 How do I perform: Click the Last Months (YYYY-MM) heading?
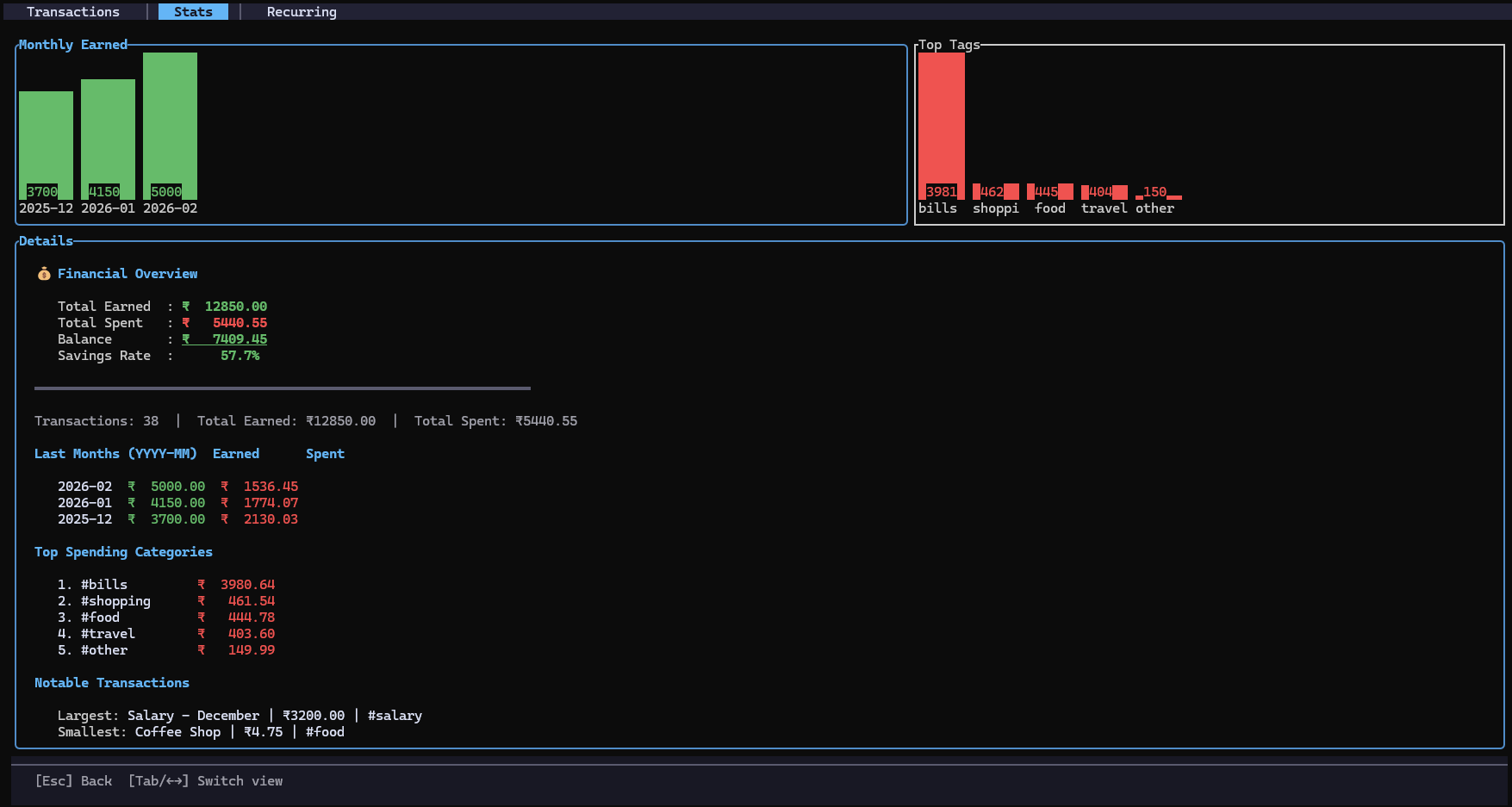pos(115,454)
